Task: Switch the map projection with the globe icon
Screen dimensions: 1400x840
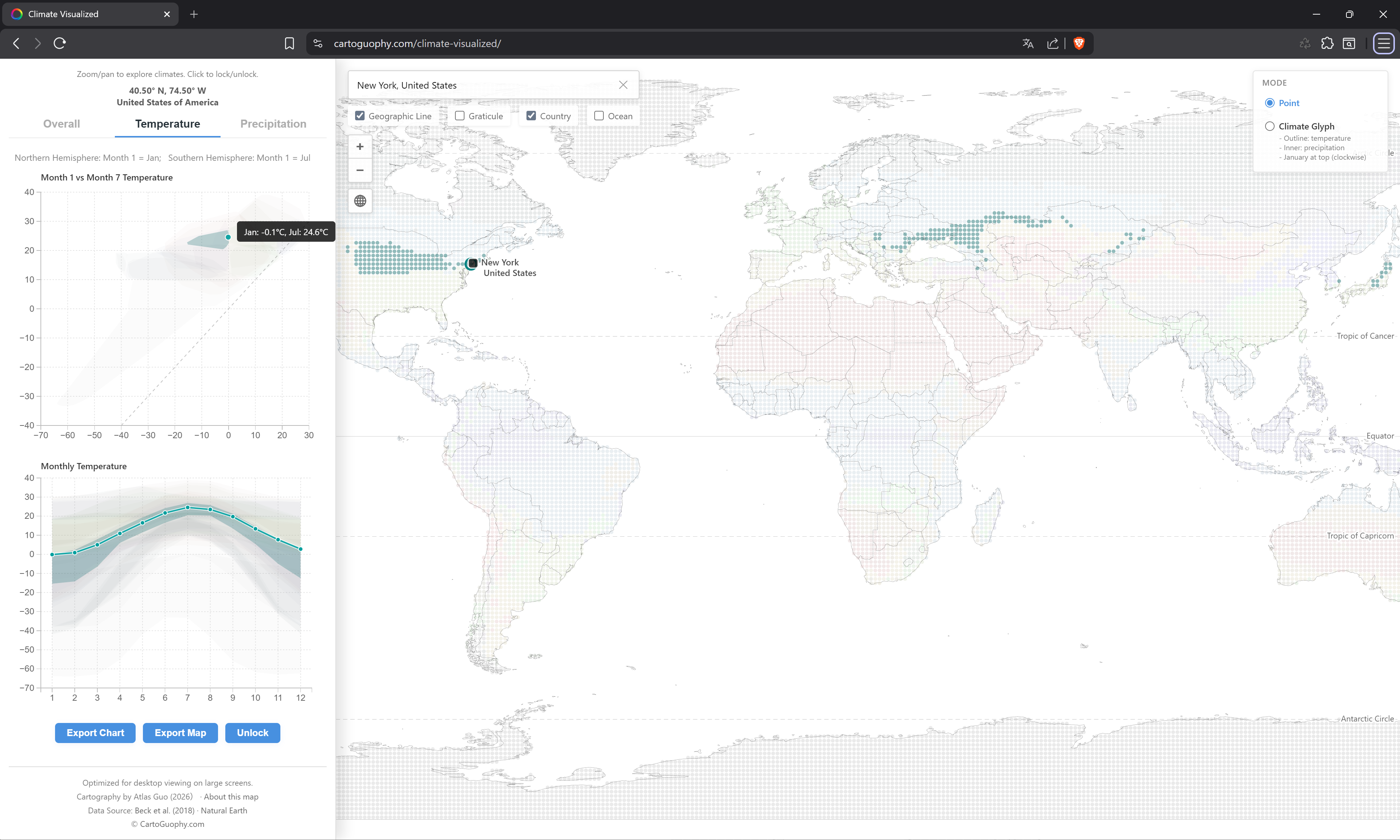Action: coord(360,201)
